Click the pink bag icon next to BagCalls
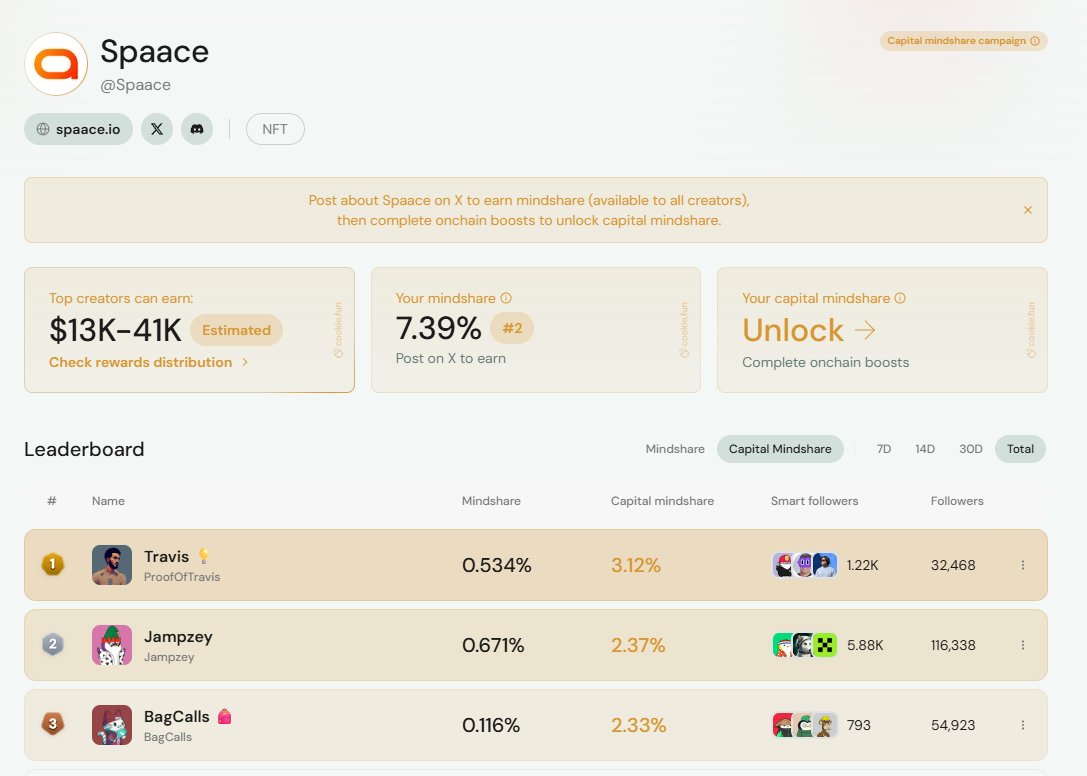The image size is (1087, 776). [x=224, y=716]
